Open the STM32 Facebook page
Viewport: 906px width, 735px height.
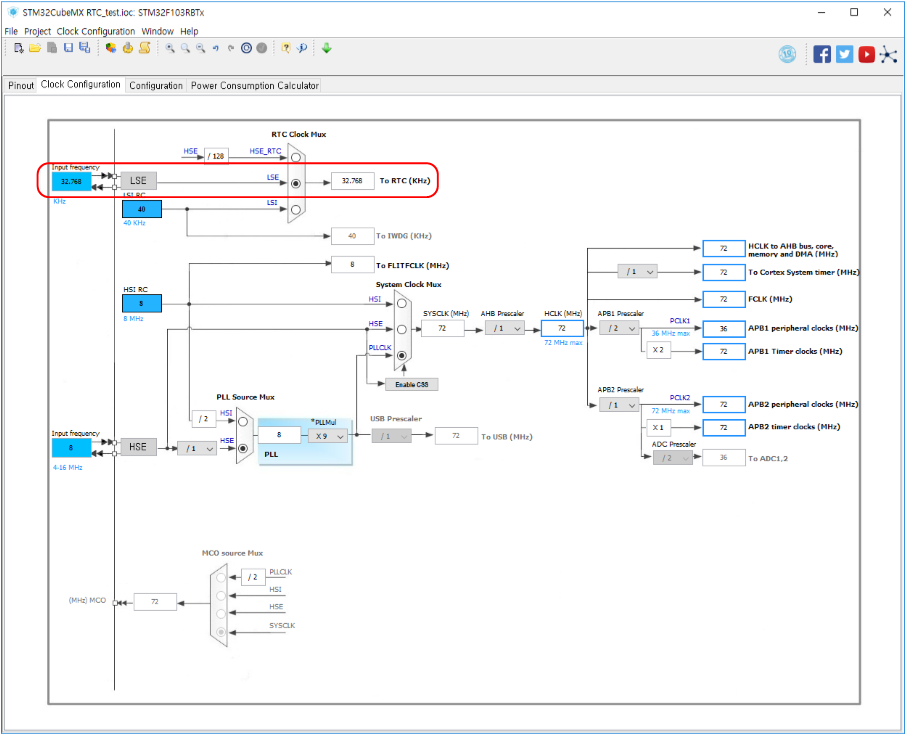coord(821,54)
